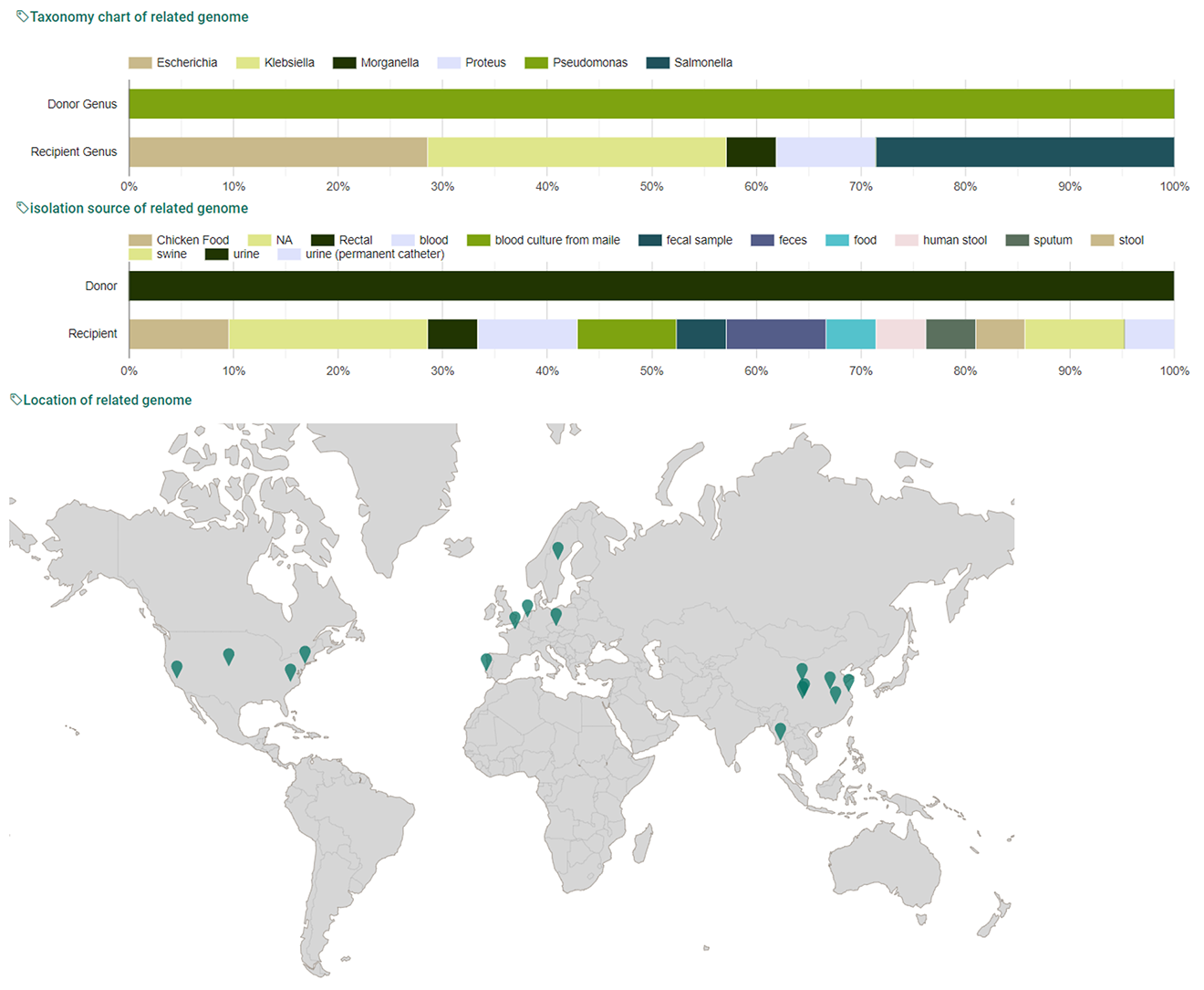Viewport: 1204px width, 990px height.
Task: Select northernmost marker of central China cluster
Action: [802, 672]
